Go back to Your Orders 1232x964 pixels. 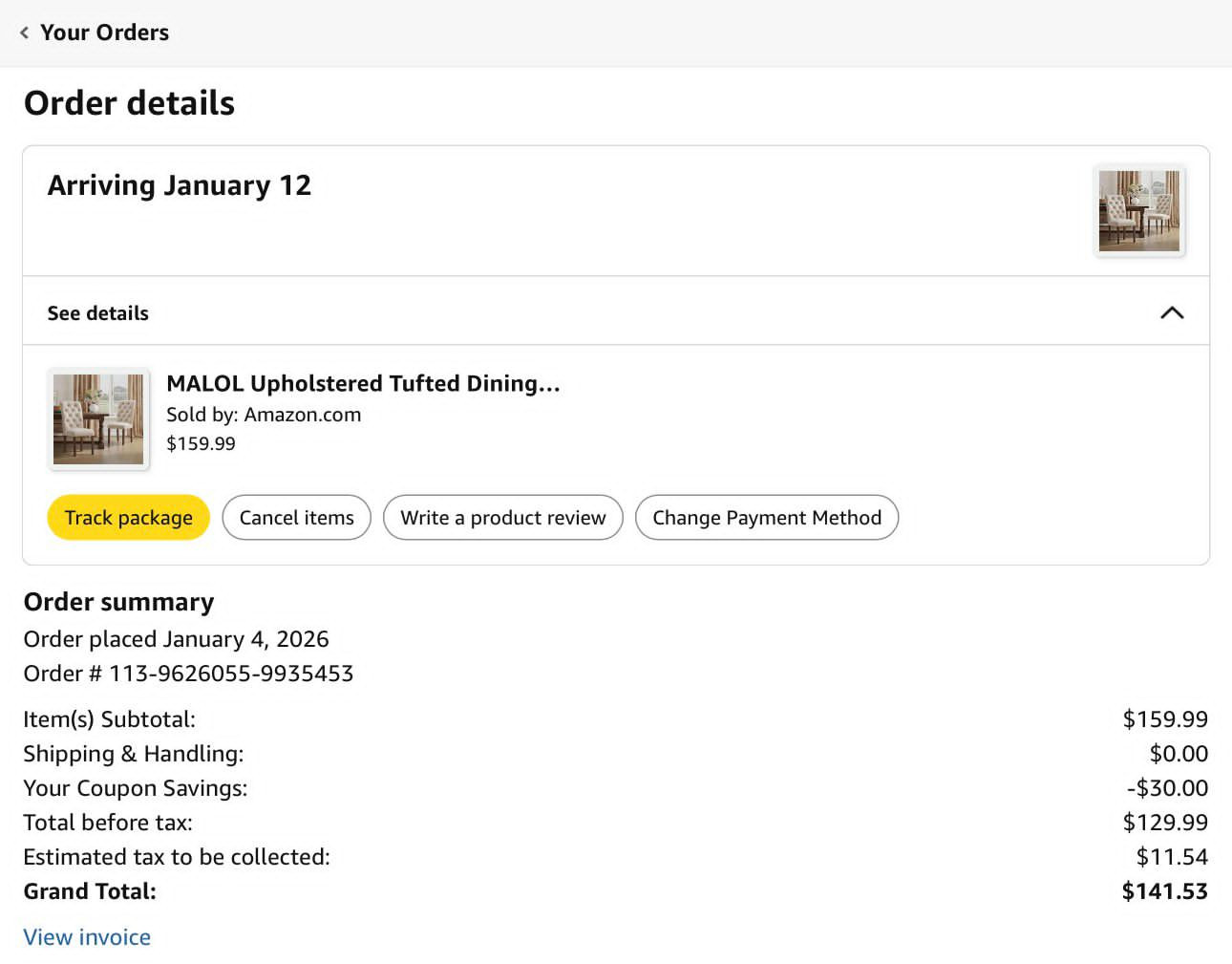104,32
